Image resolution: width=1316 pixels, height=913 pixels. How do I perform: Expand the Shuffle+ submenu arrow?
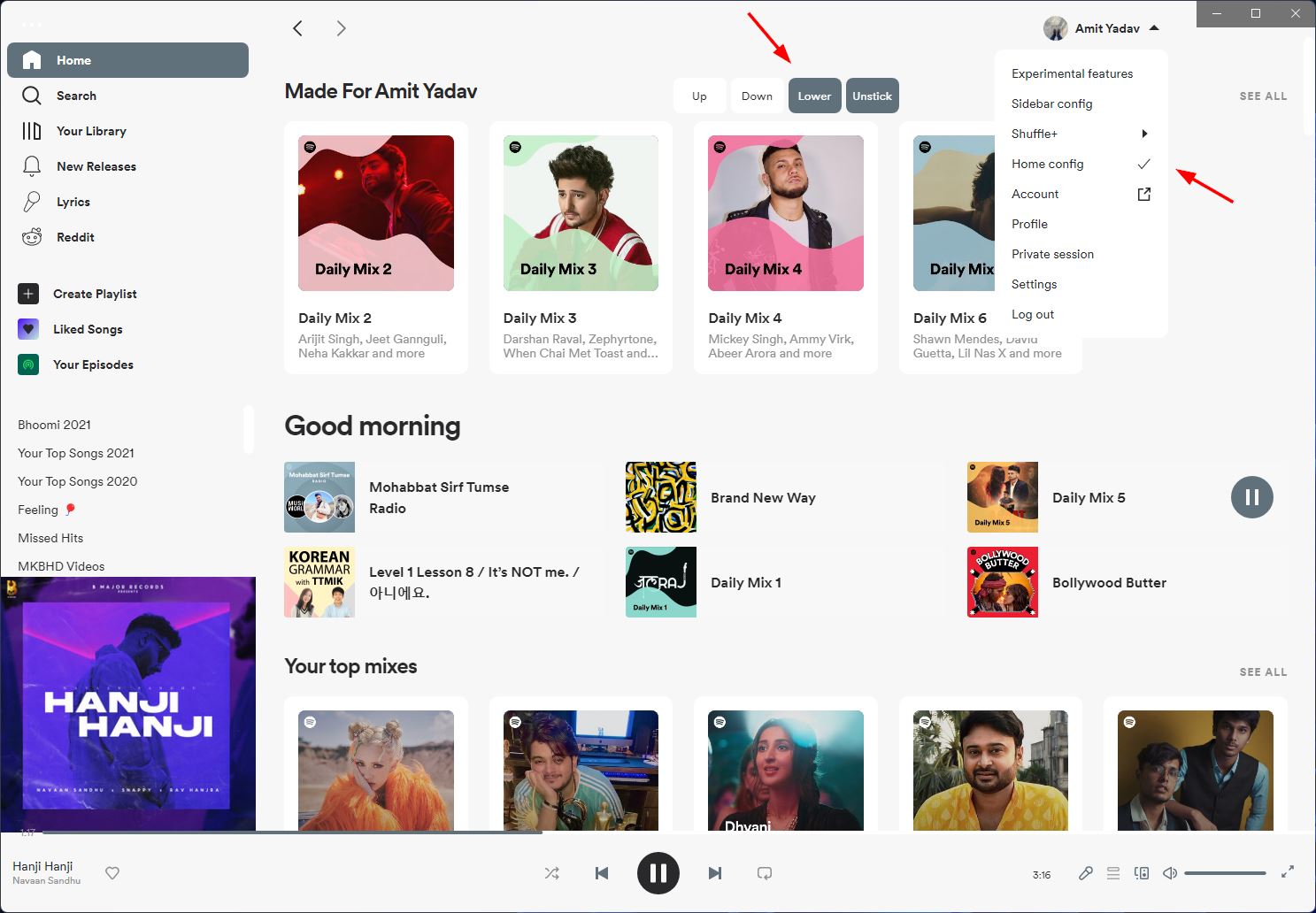[1144, 134]
